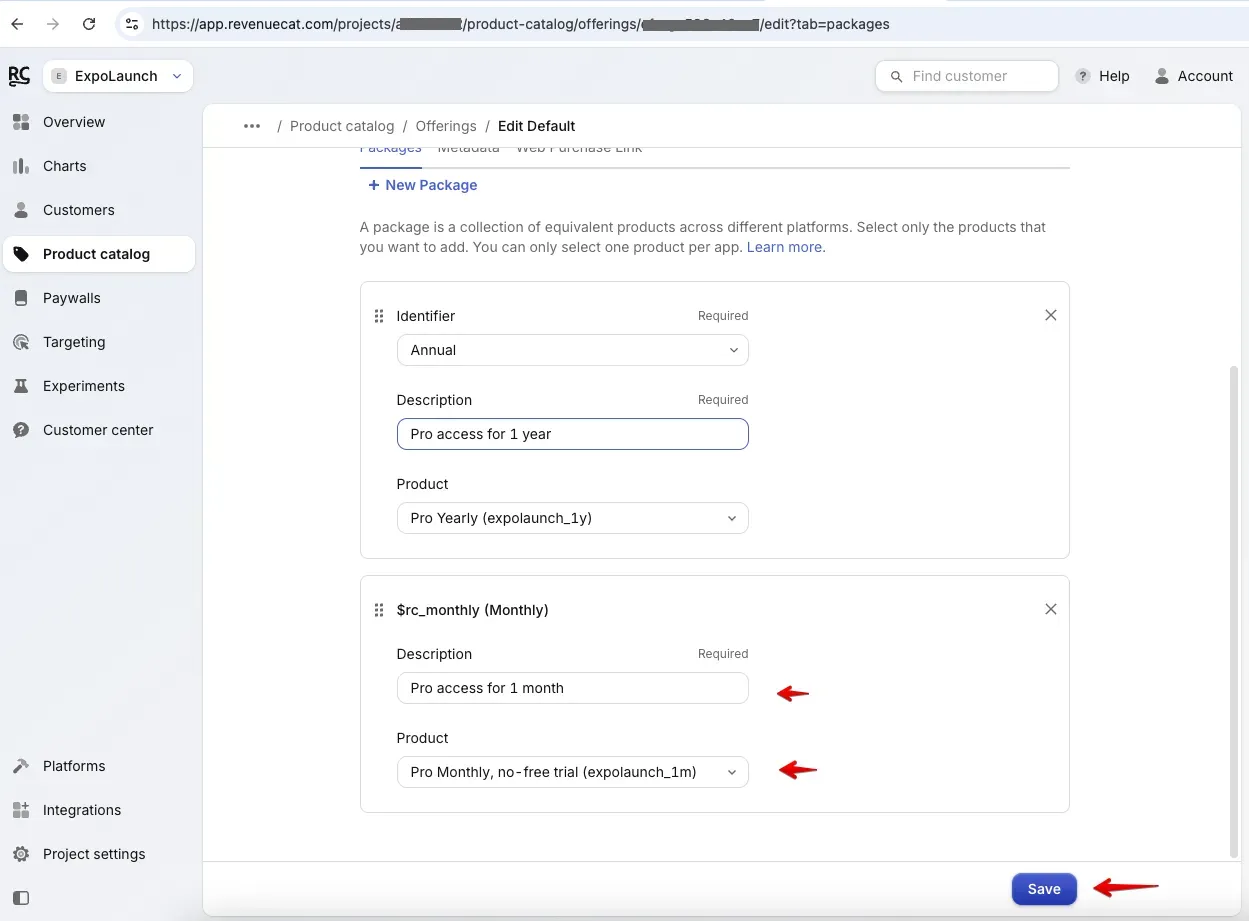Click the Help question mark icon
Viewport: 1249px width, 921px height.
pos(1083,76)
